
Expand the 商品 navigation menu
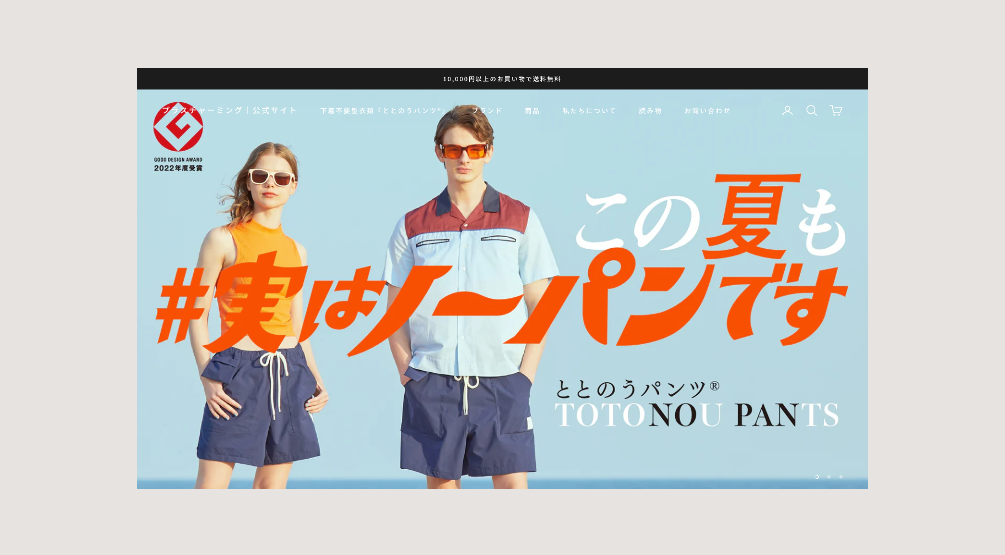coord(532,111)
